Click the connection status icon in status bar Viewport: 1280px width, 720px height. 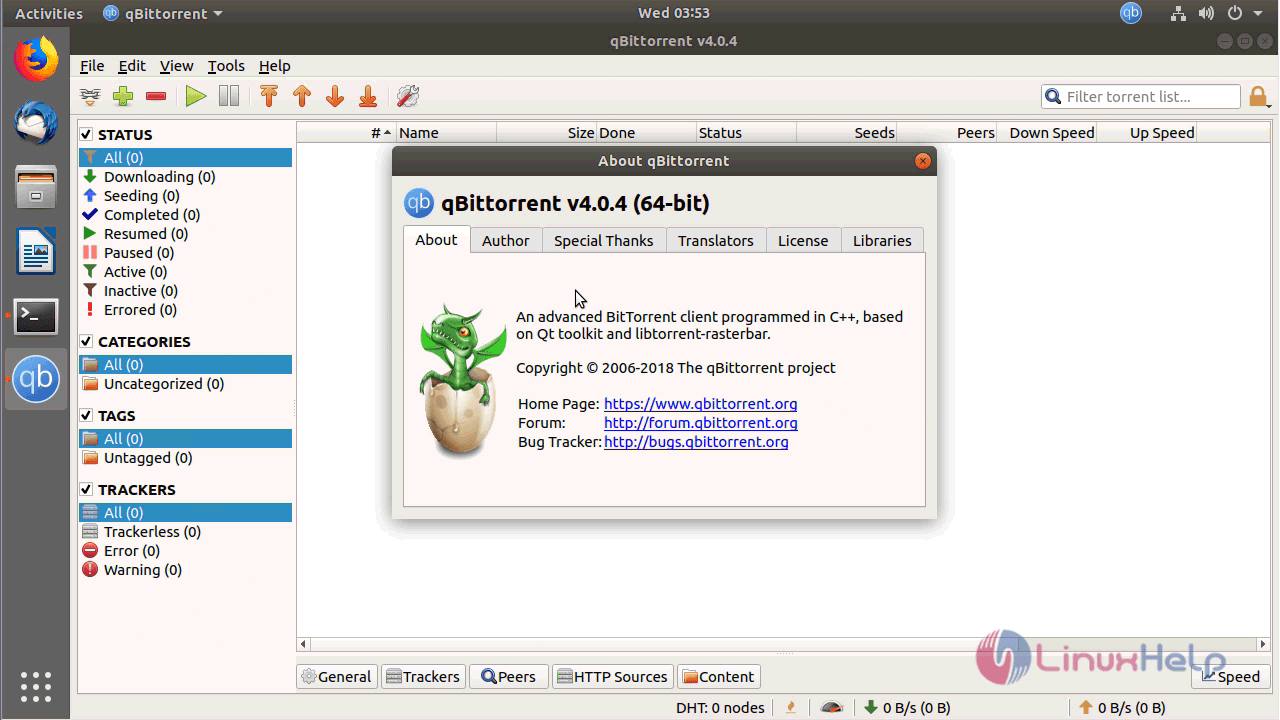(x=791, y=708)
